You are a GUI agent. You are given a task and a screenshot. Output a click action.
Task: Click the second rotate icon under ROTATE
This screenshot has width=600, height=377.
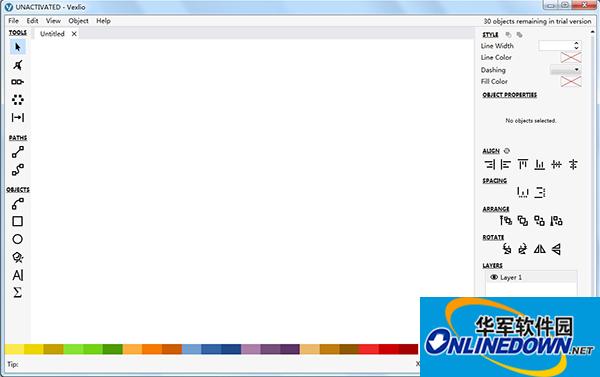pos(523,249)
